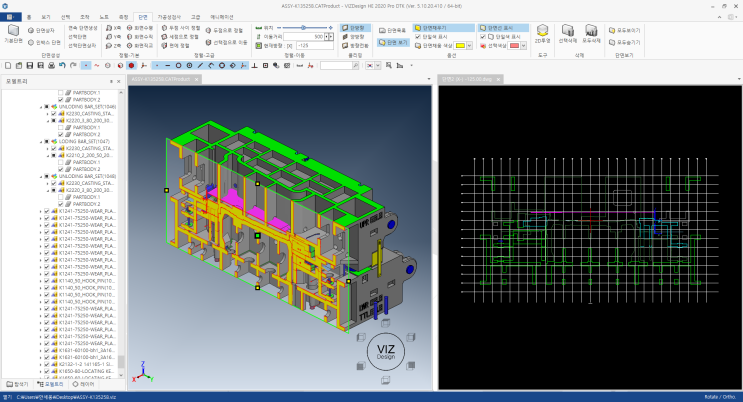The image size is (743, 402).
Task: Toggle 단일색 표시 checkbox under 단면채우기
Action: pos(417,37)
